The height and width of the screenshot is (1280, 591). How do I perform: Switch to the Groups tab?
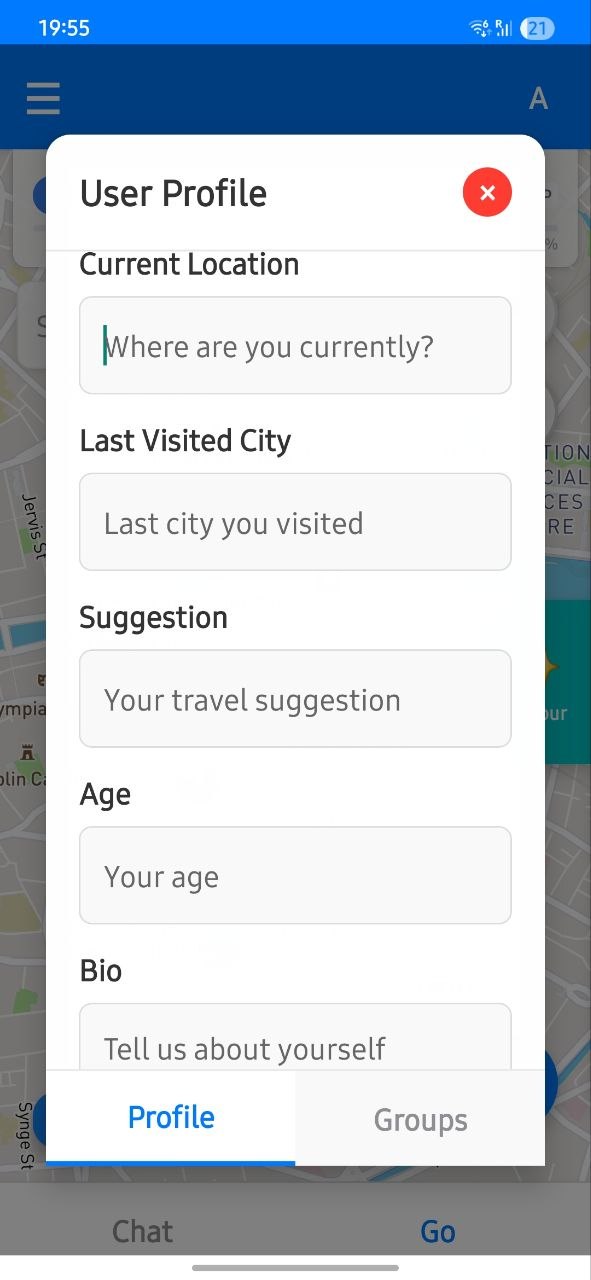(x=420, y=1119)
